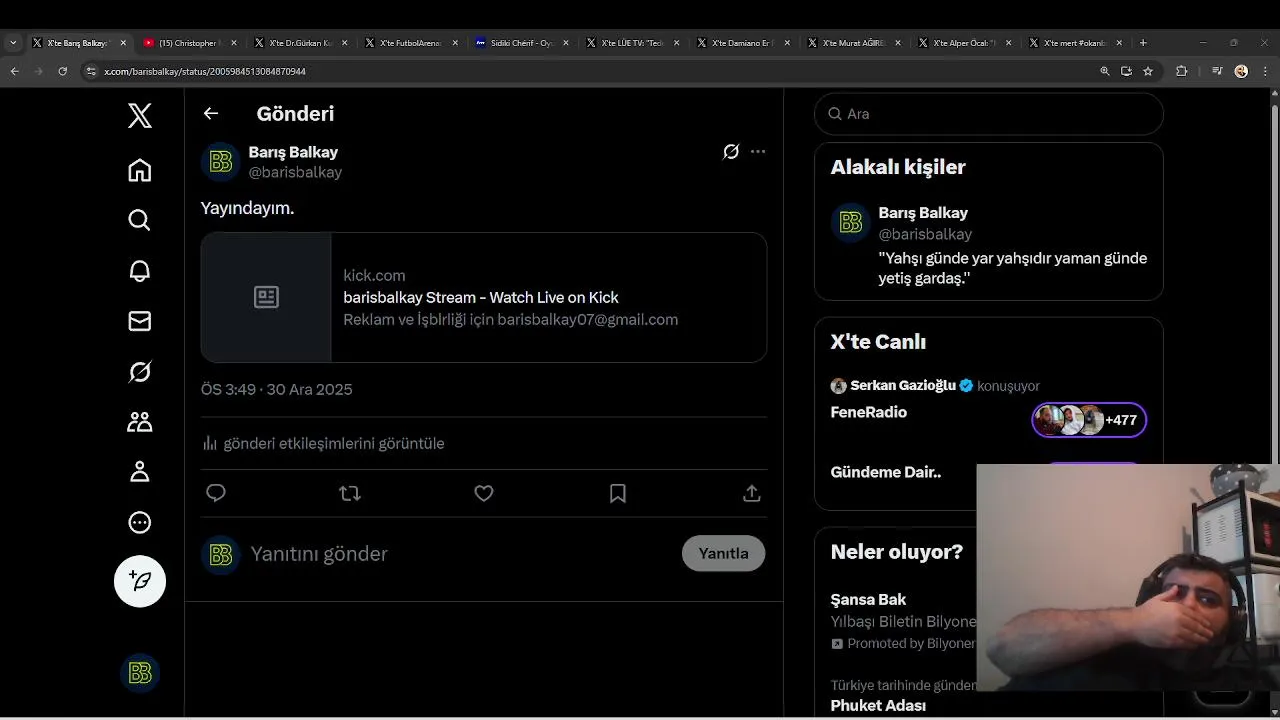Open Chrome profile avatar
This screenshot has height=720, width=1280.
point(1241,71)
